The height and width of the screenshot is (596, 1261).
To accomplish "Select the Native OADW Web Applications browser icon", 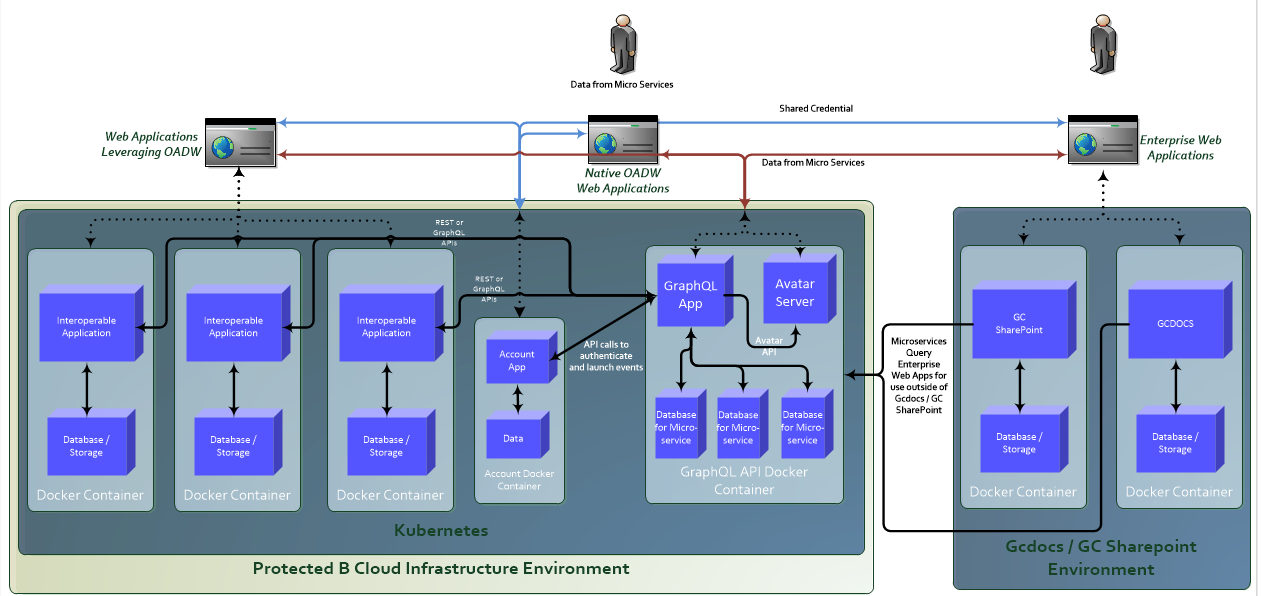I will 622,140.
